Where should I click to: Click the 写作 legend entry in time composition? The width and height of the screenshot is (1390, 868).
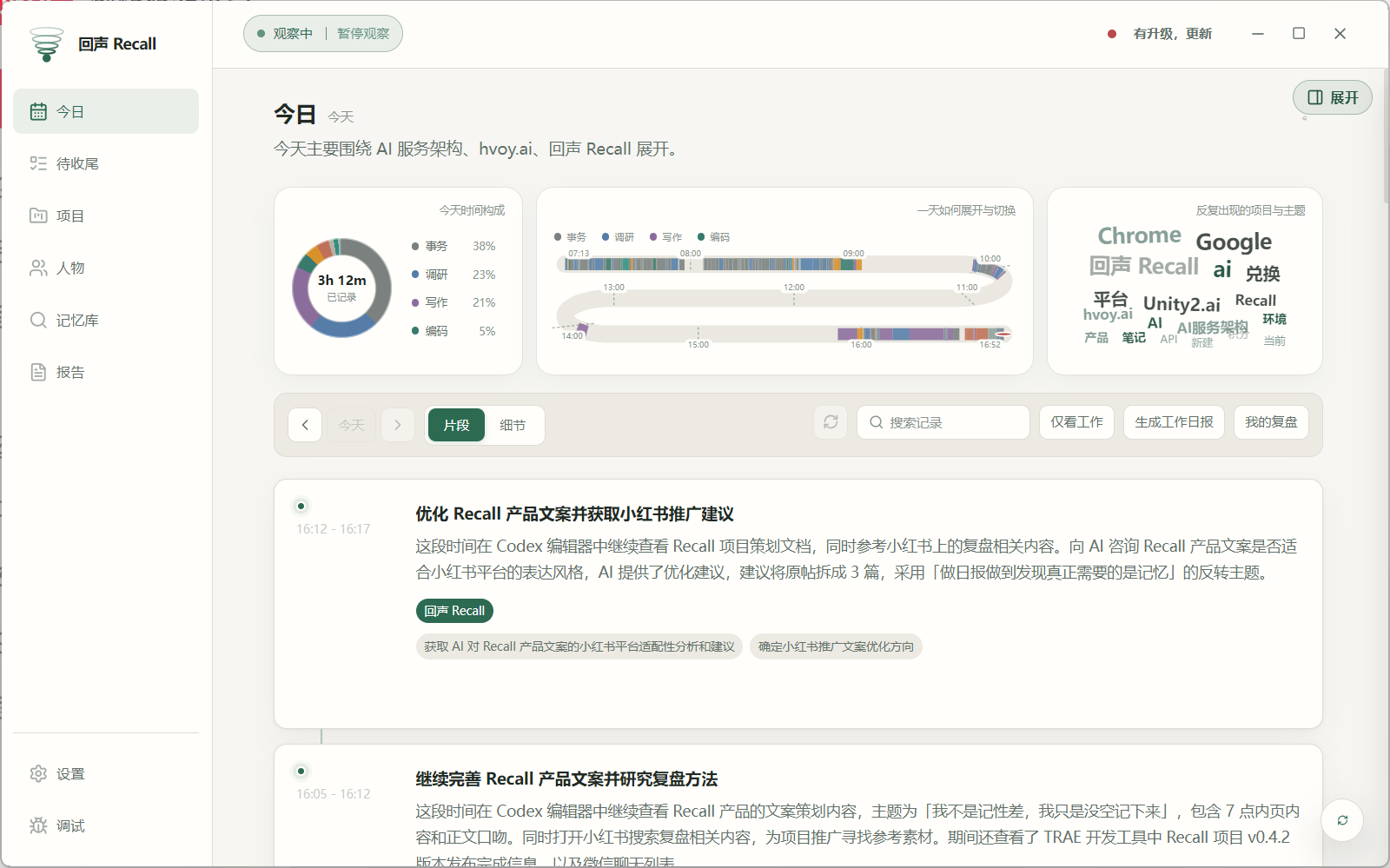pos(453,302)
